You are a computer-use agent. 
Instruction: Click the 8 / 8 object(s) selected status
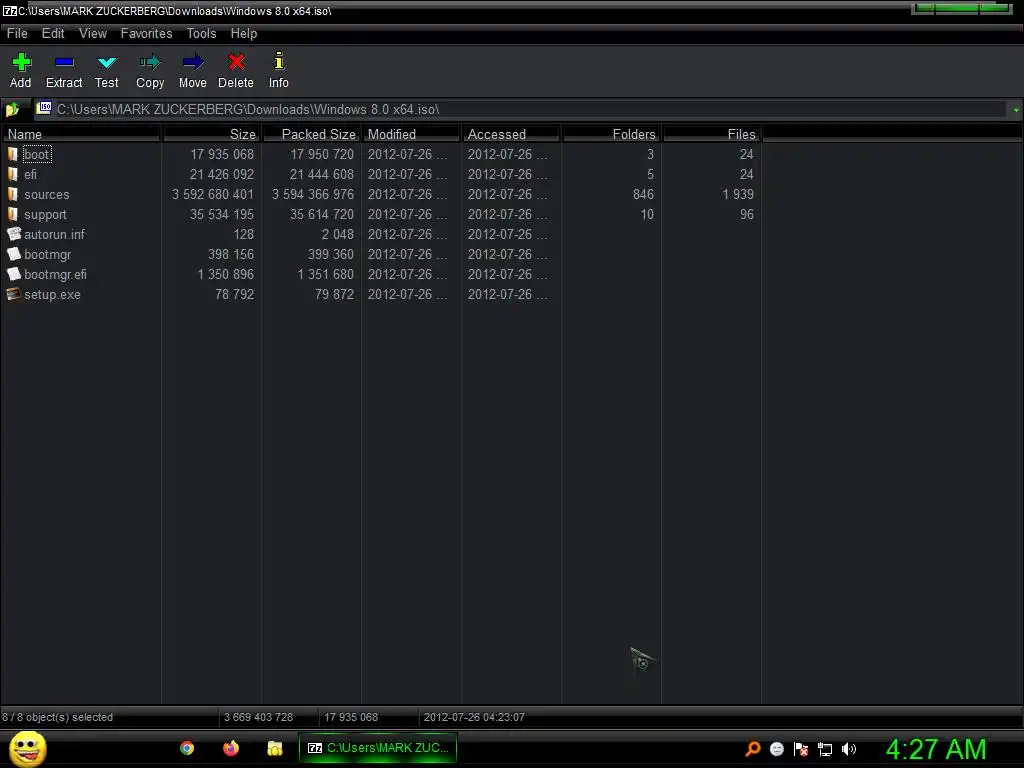pyautogui.click(x=57, y=717)
